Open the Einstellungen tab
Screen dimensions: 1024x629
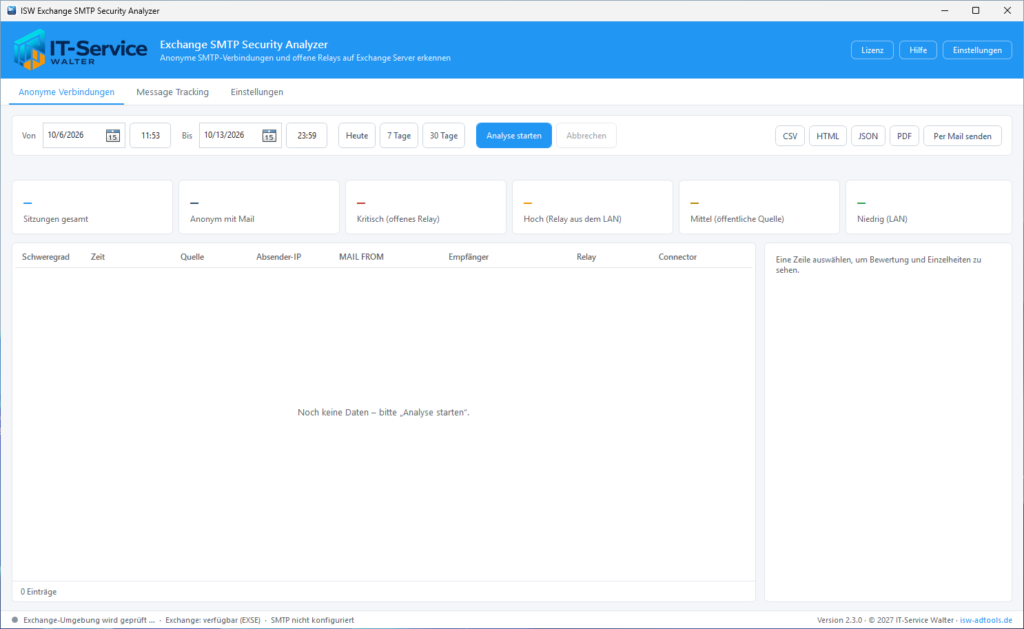click(x=257, y=92)
